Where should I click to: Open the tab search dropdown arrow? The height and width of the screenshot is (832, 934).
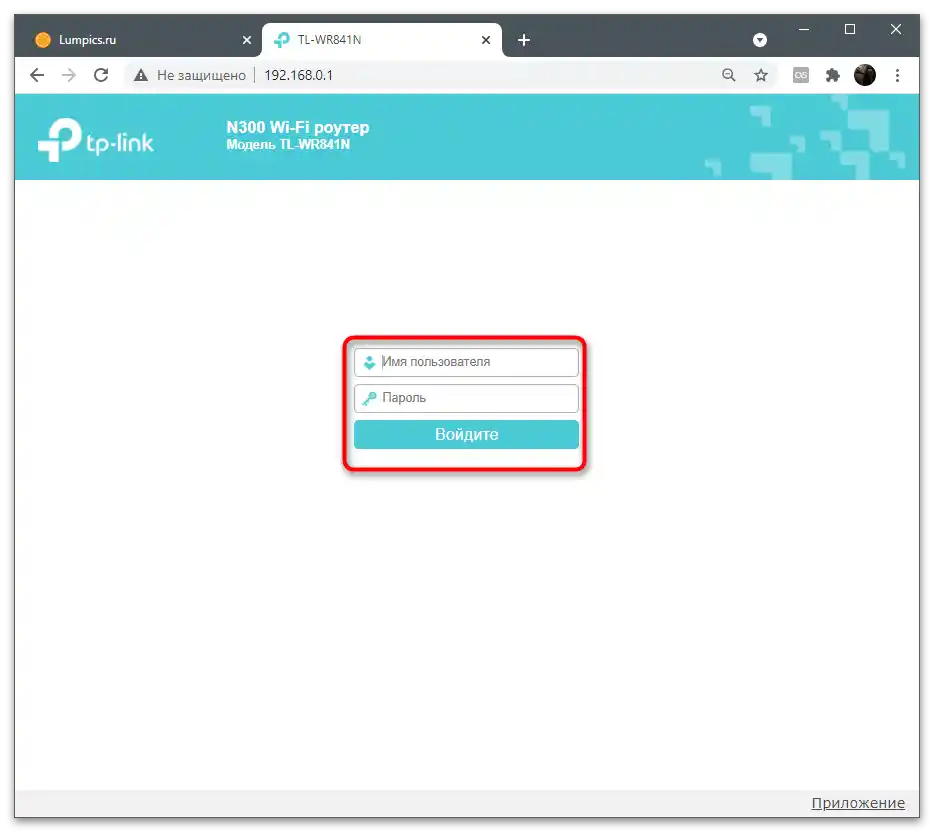[759, 40]
